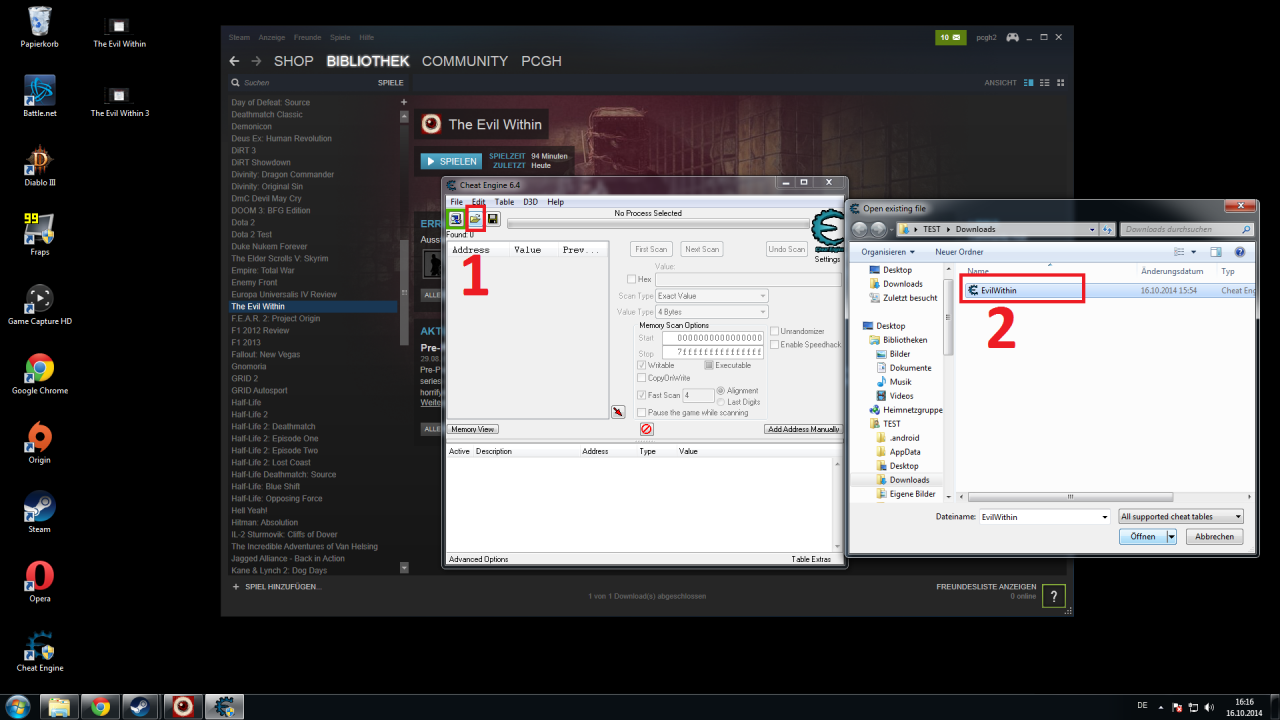The image size is (1280, 720).
Task: Click the help question mark in file dialog
Action: 1240,252
